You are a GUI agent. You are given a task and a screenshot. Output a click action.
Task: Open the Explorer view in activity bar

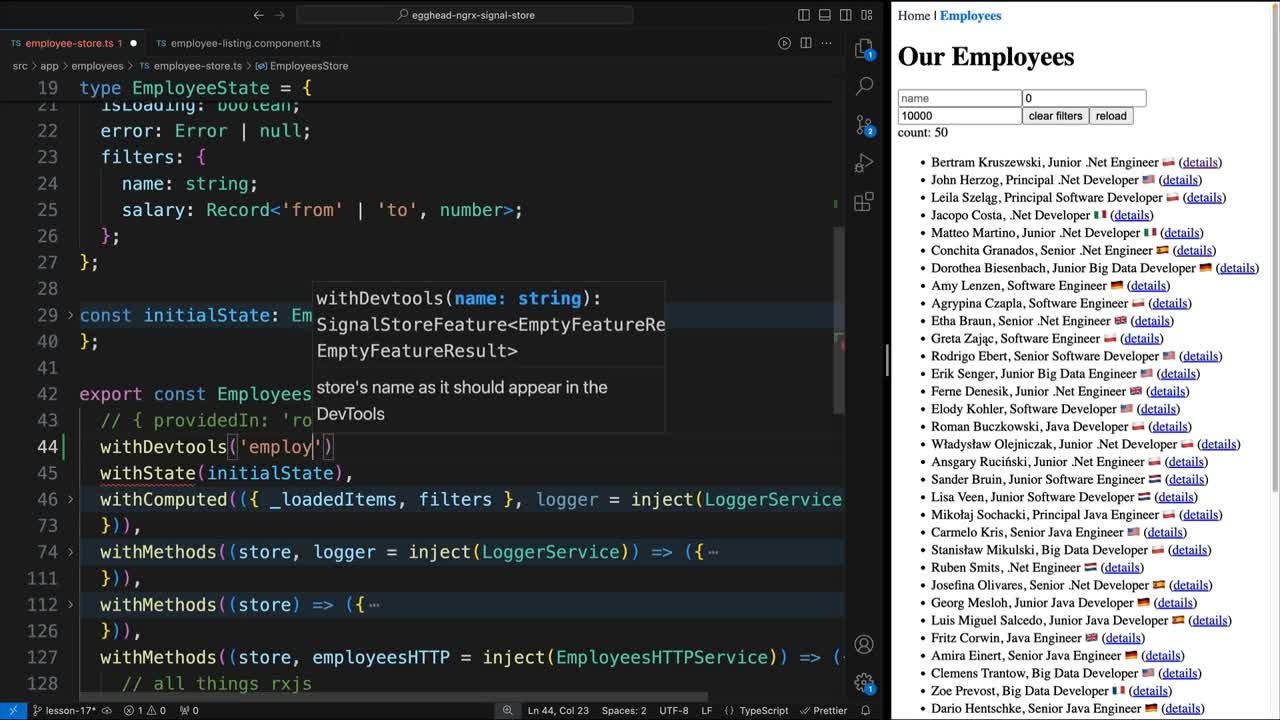coord(864,50)
